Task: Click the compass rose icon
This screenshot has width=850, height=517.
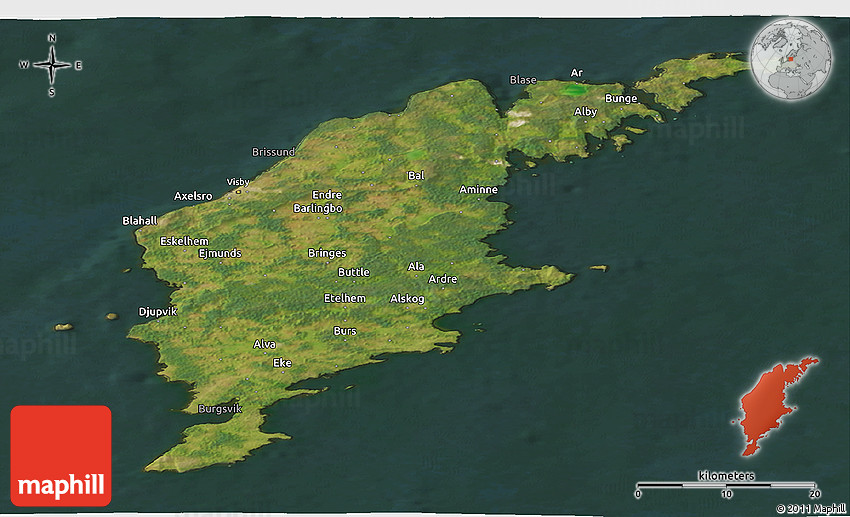Action: pyautogui.click(x=51, y=65)
